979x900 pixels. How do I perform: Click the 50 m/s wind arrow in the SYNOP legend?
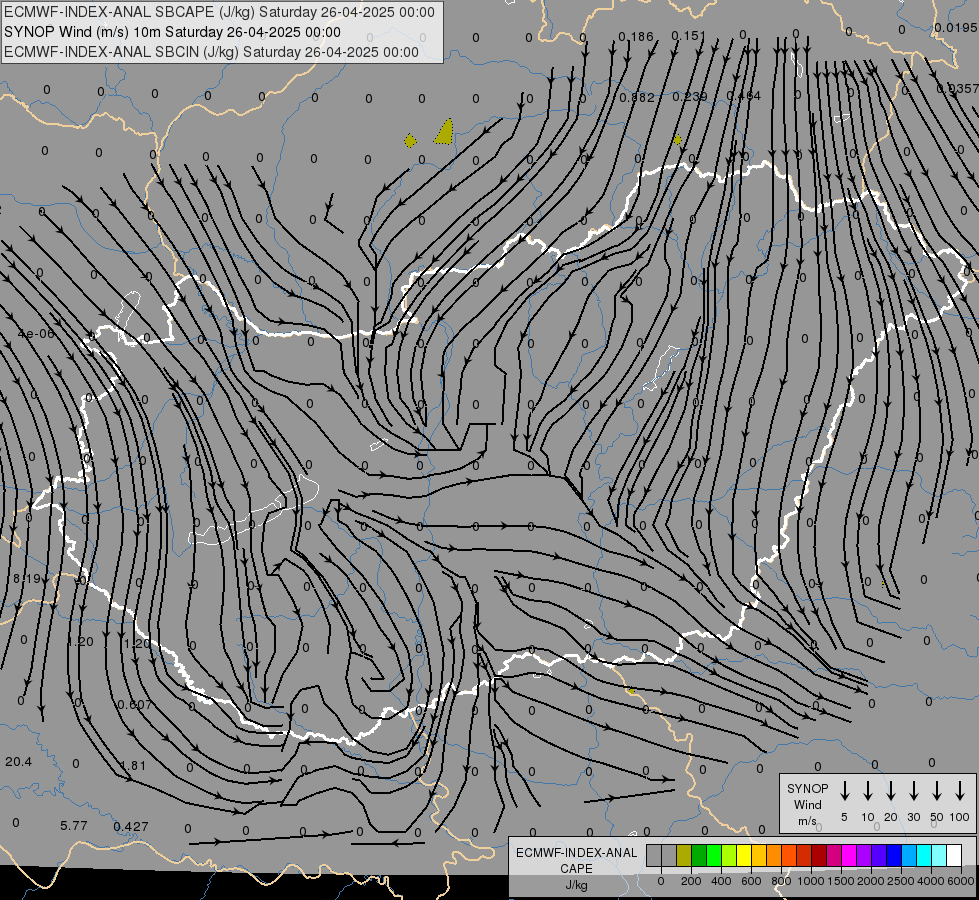(x=937, y=791)
